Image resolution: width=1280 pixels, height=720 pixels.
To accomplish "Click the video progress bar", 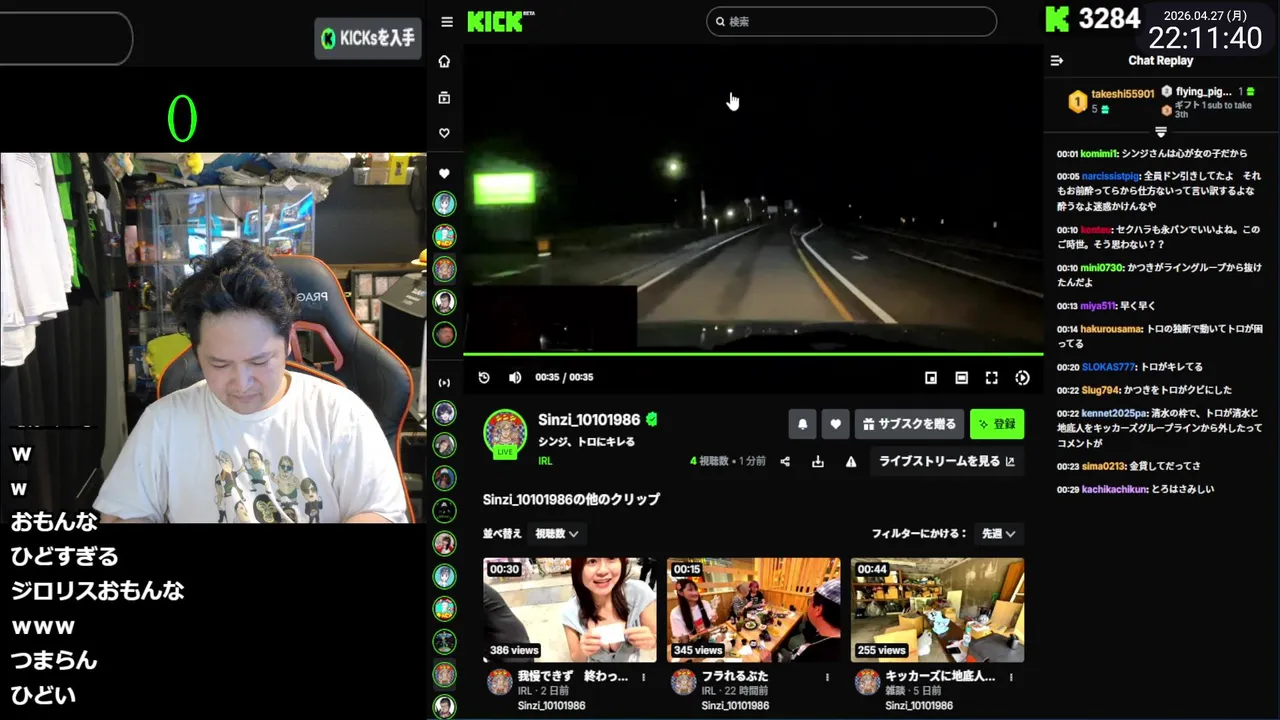I will pyautogui.click(x=753, y=354).
